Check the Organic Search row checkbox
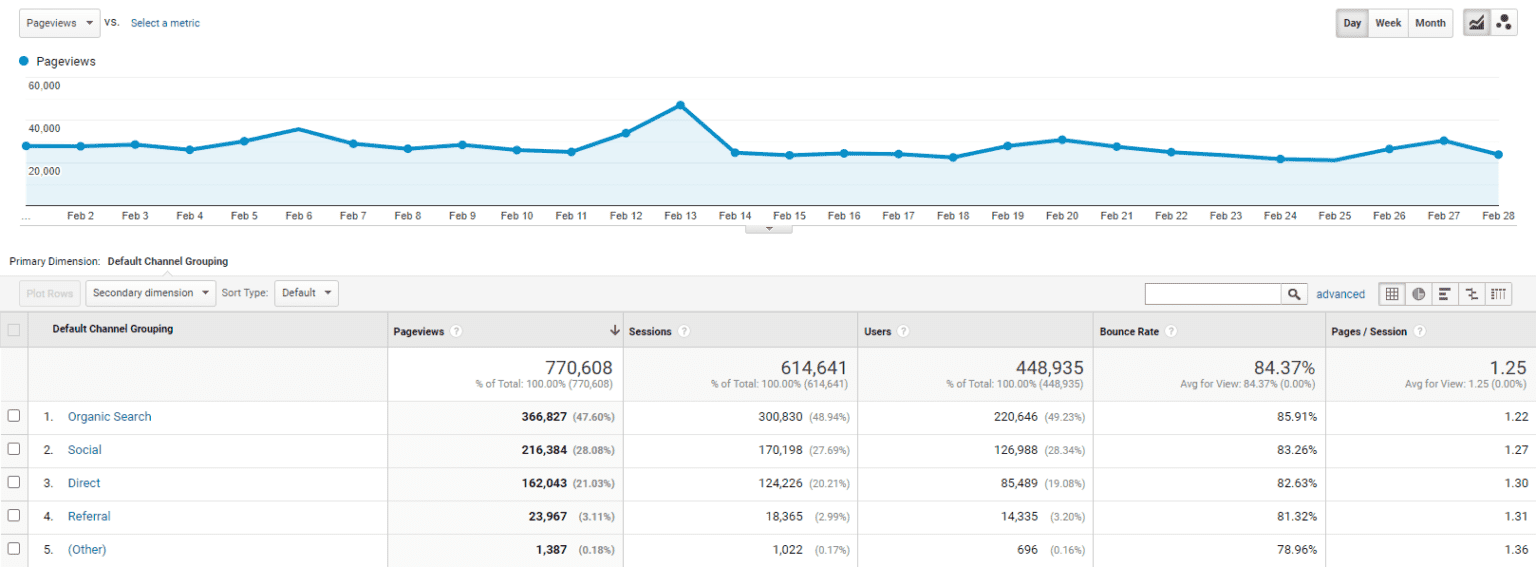1536x567 pixels. pos(14,416)
